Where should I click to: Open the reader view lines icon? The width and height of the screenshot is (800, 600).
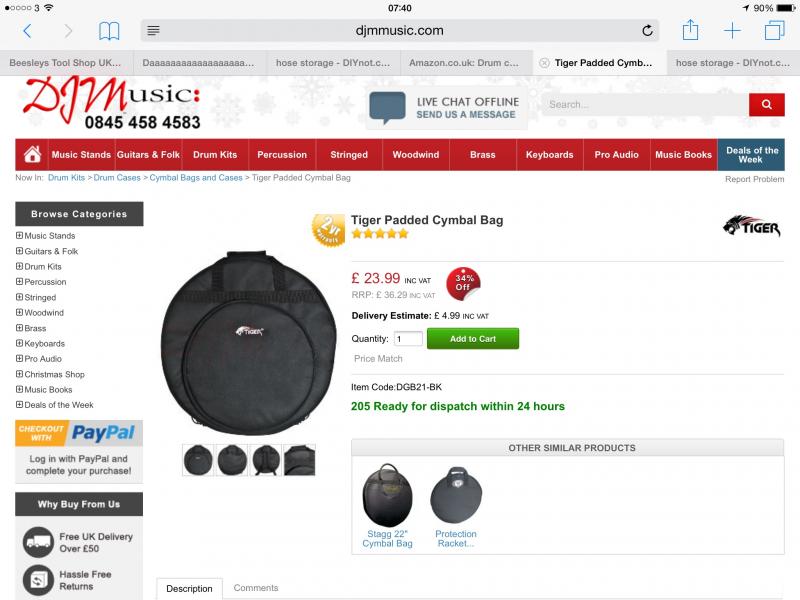tap(153, 31)
